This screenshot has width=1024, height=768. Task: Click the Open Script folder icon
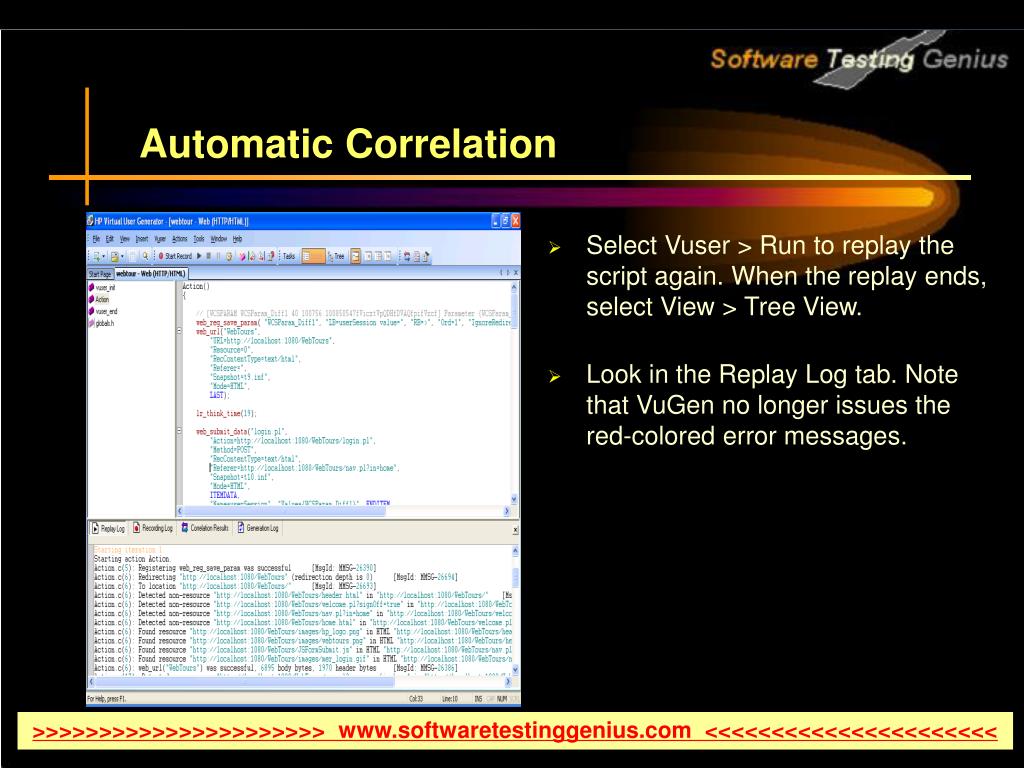pyautogui.click(x=115, y=256)
